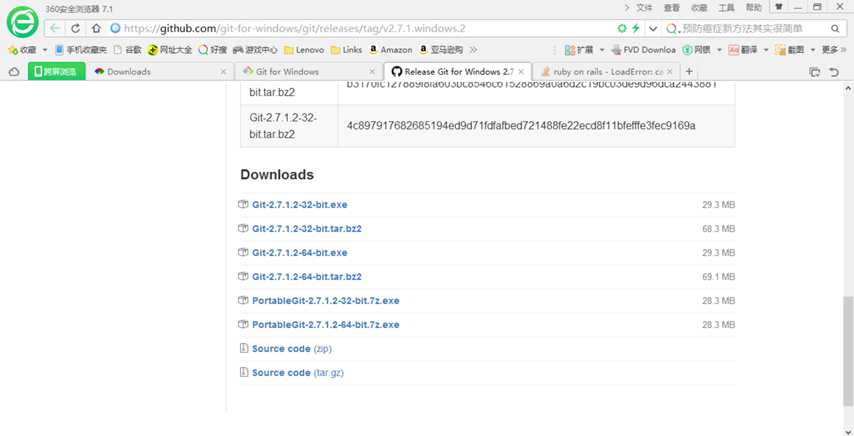This screenshot has height=436, width=854.
Task: Open the home page icon
Action: (x=96, y=28)
